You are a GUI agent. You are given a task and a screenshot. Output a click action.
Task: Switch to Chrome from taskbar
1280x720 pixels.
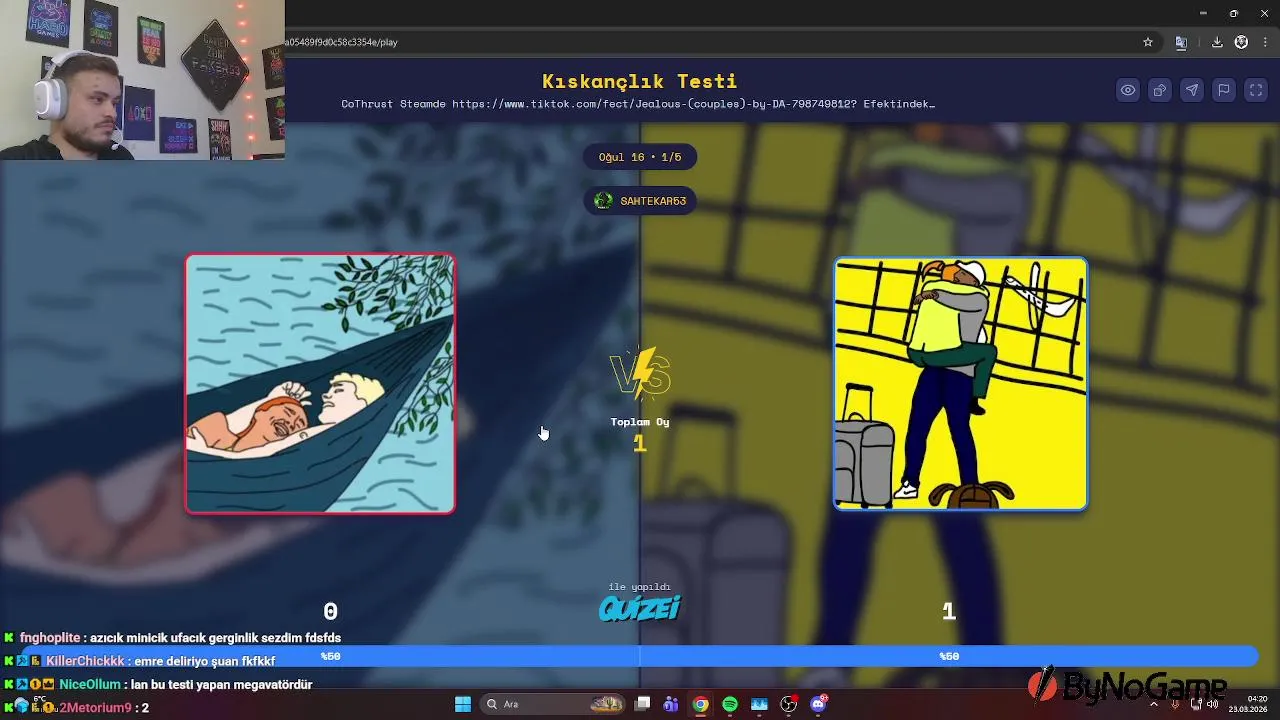[x=701, y=704]
